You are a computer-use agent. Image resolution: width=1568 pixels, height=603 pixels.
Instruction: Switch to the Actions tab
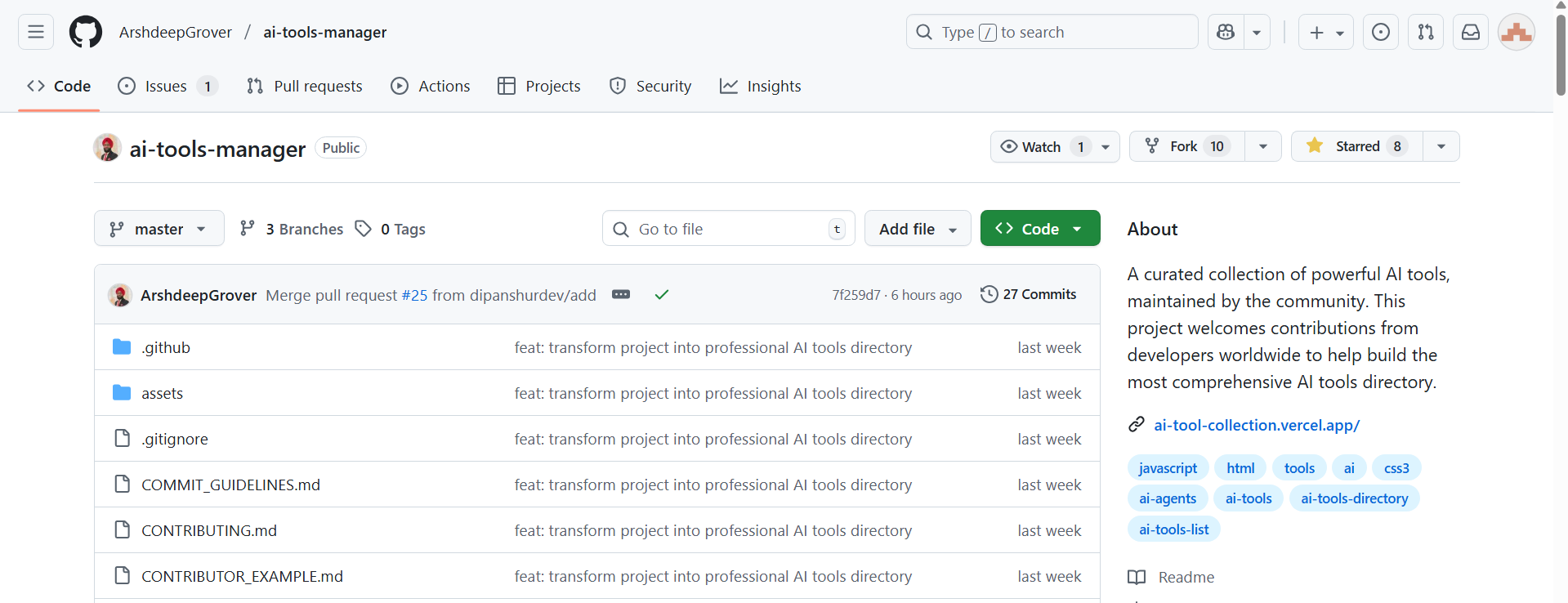click(x=431, y=86)
